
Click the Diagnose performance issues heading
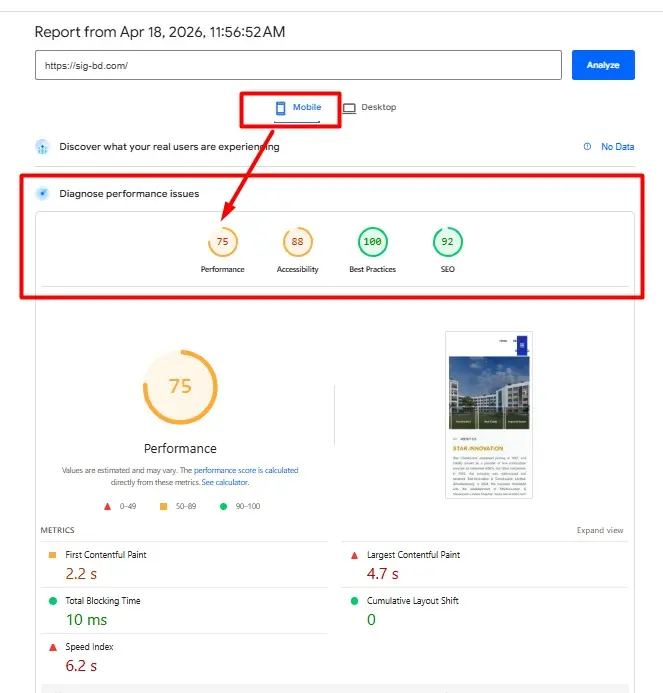[x=129, y=194]
